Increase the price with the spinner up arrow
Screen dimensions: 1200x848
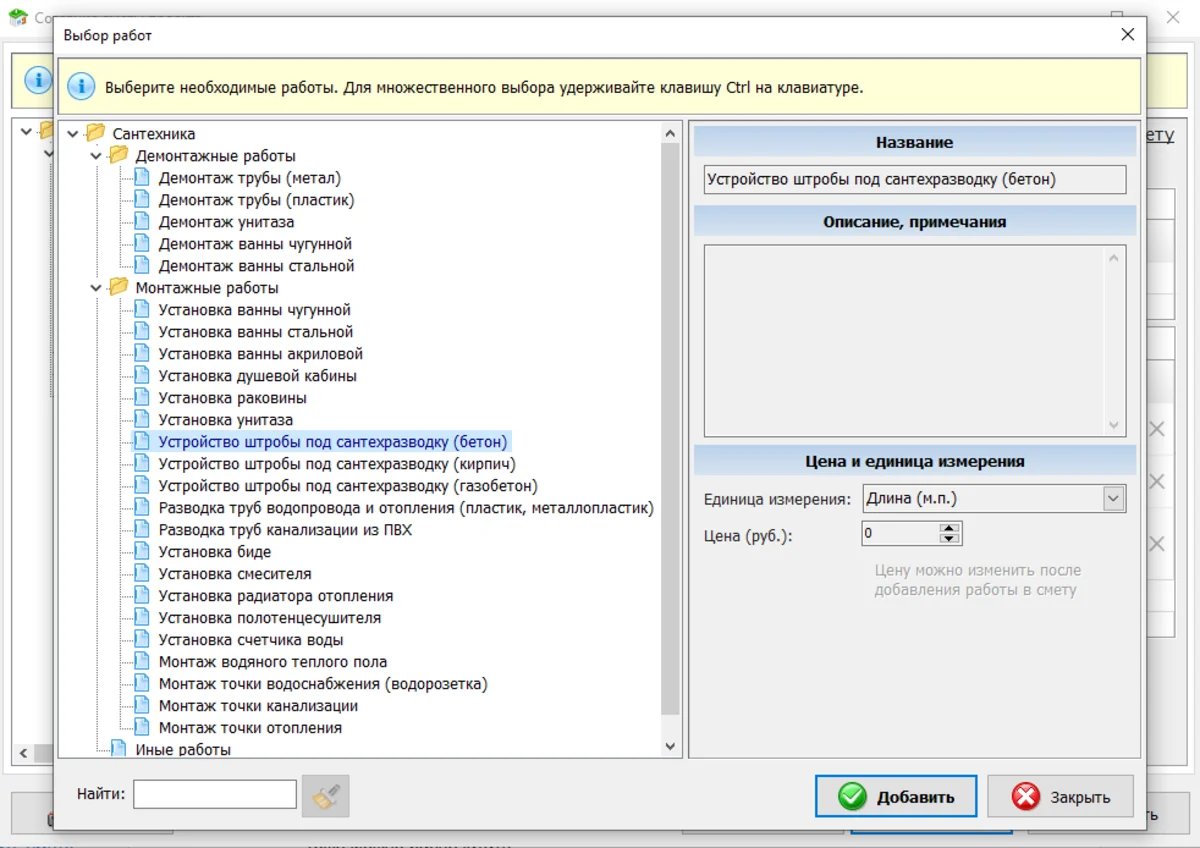pos(949,528)
